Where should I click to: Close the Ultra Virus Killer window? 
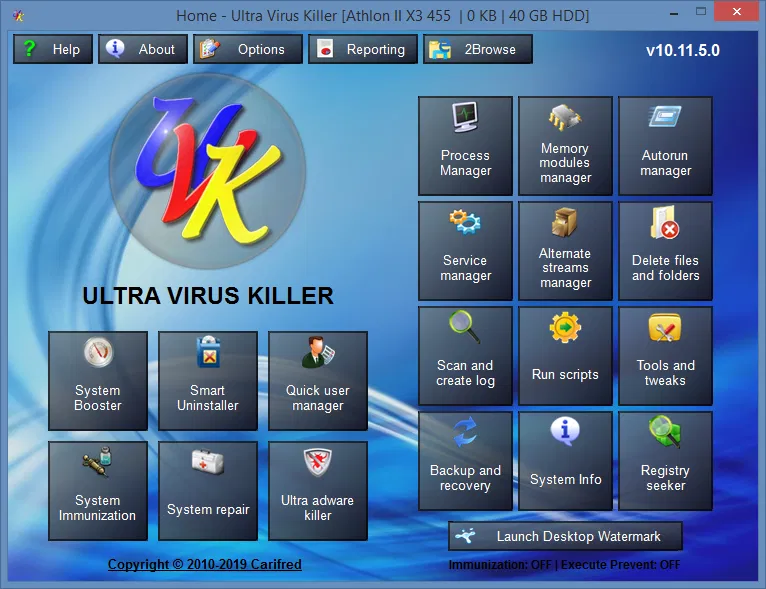737,11
